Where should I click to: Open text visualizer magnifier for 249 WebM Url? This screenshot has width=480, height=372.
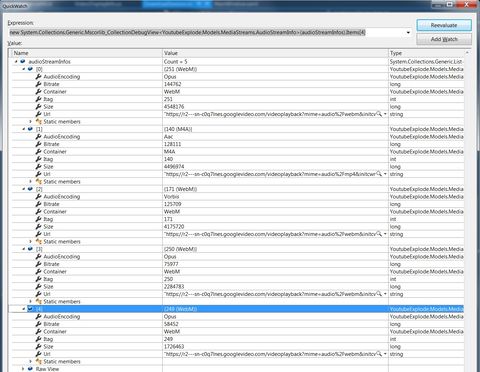(x=379, y=354)
